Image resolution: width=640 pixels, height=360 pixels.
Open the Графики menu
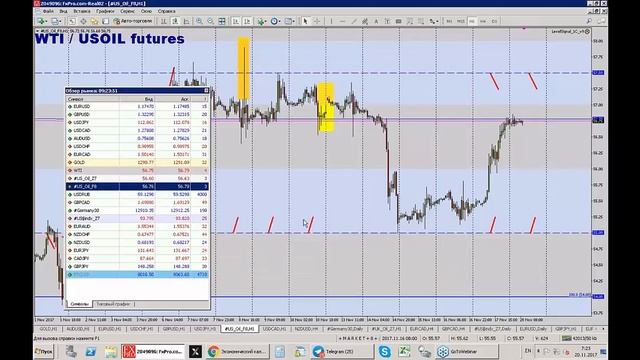pos(105,11)
